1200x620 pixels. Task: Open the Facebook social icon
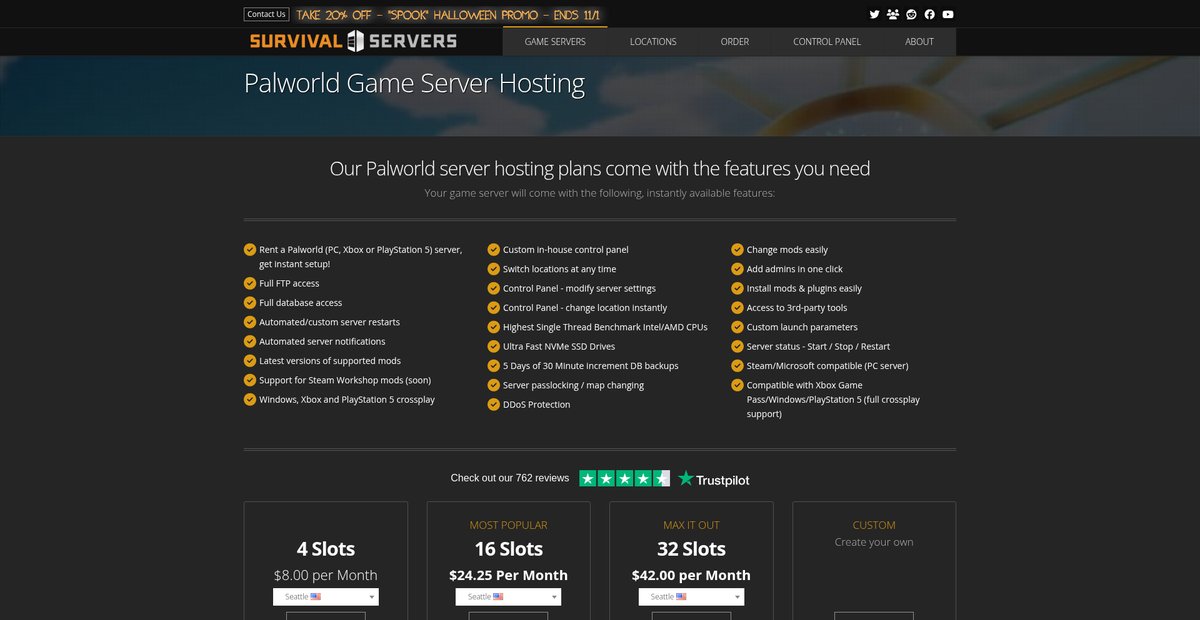[929, 14]
